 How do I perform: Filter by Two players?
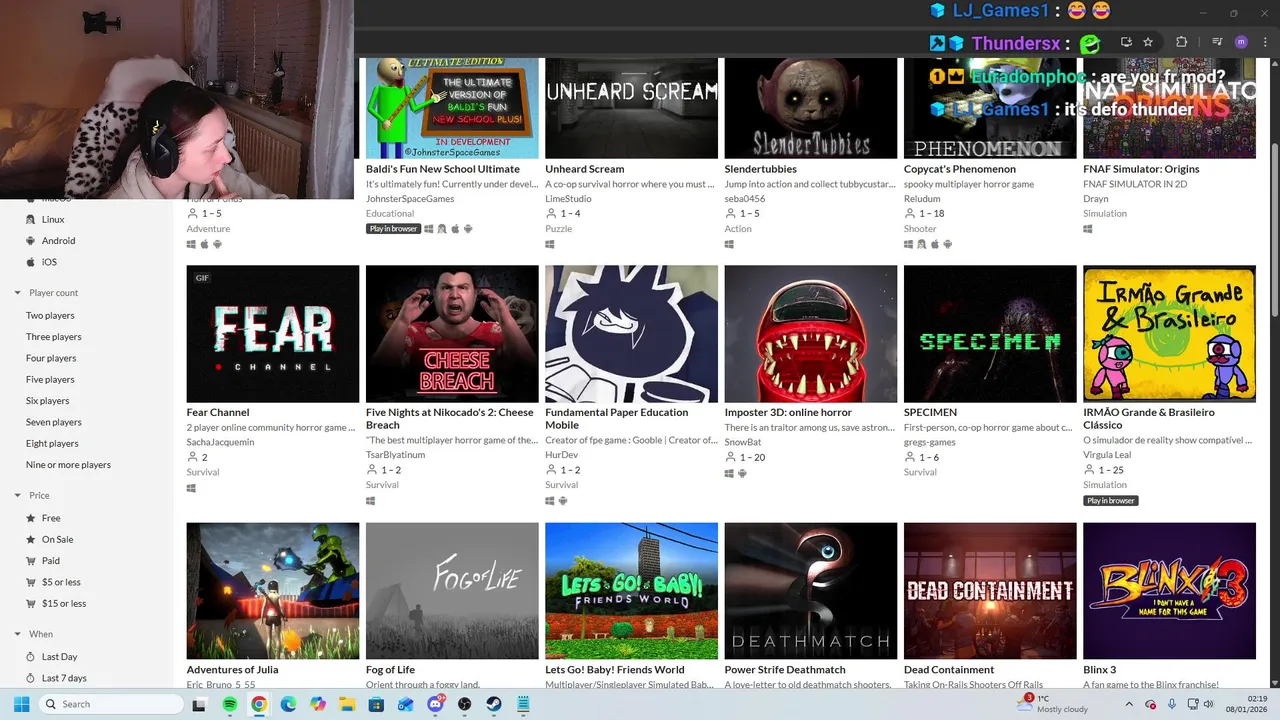pos(50,316)
